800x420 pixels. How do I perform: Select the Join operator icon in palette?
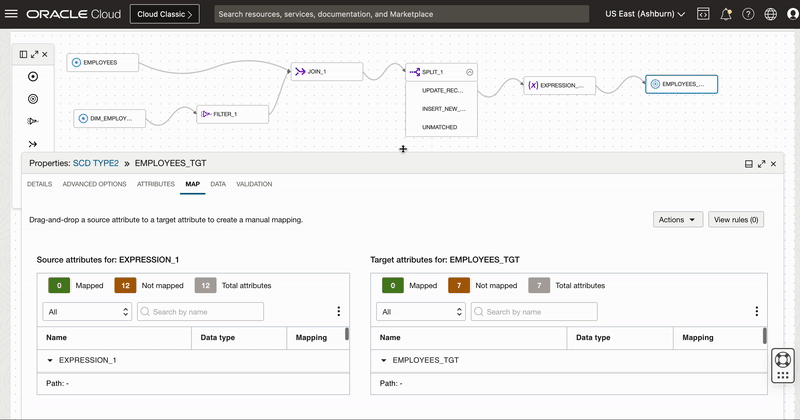click(33, 144)
